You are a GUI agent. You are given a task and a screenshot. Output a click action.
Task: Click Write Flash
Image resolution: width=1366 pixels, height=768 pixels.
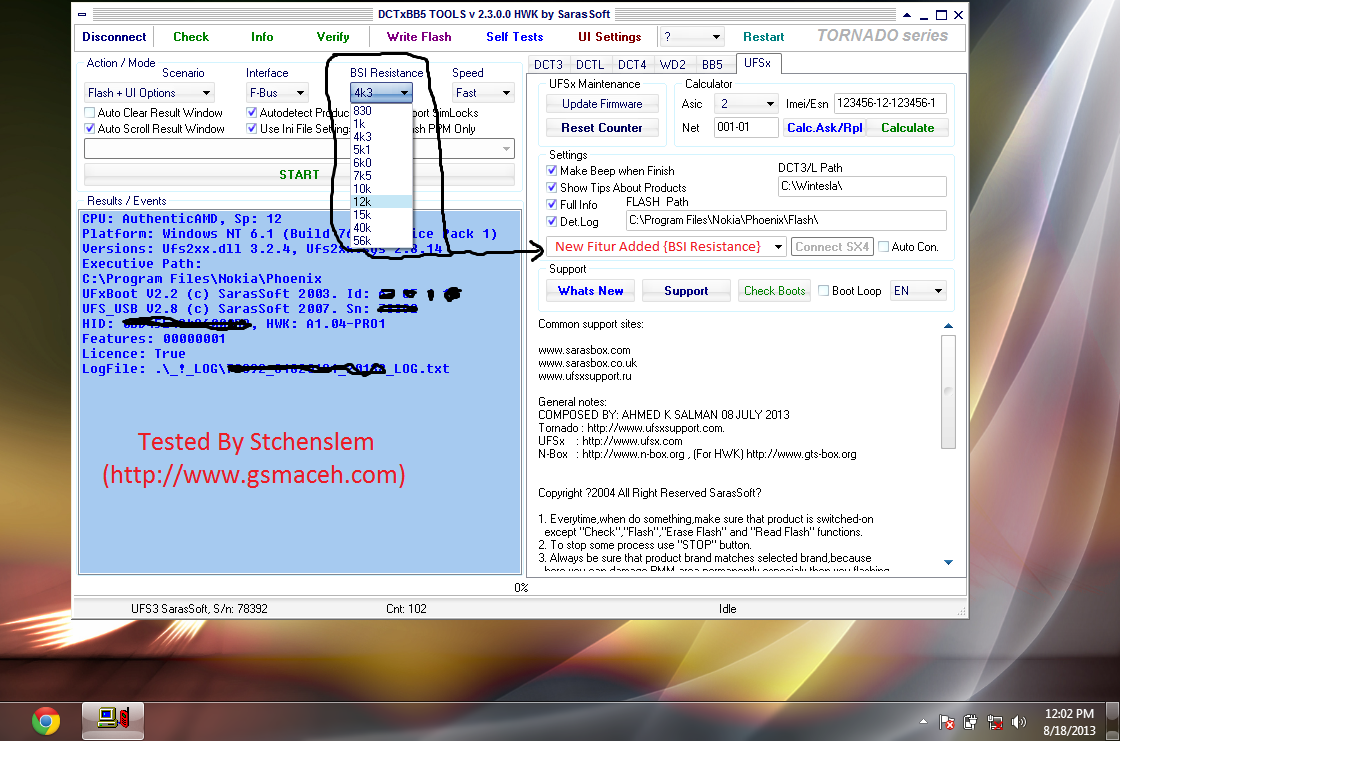point(419,37)
